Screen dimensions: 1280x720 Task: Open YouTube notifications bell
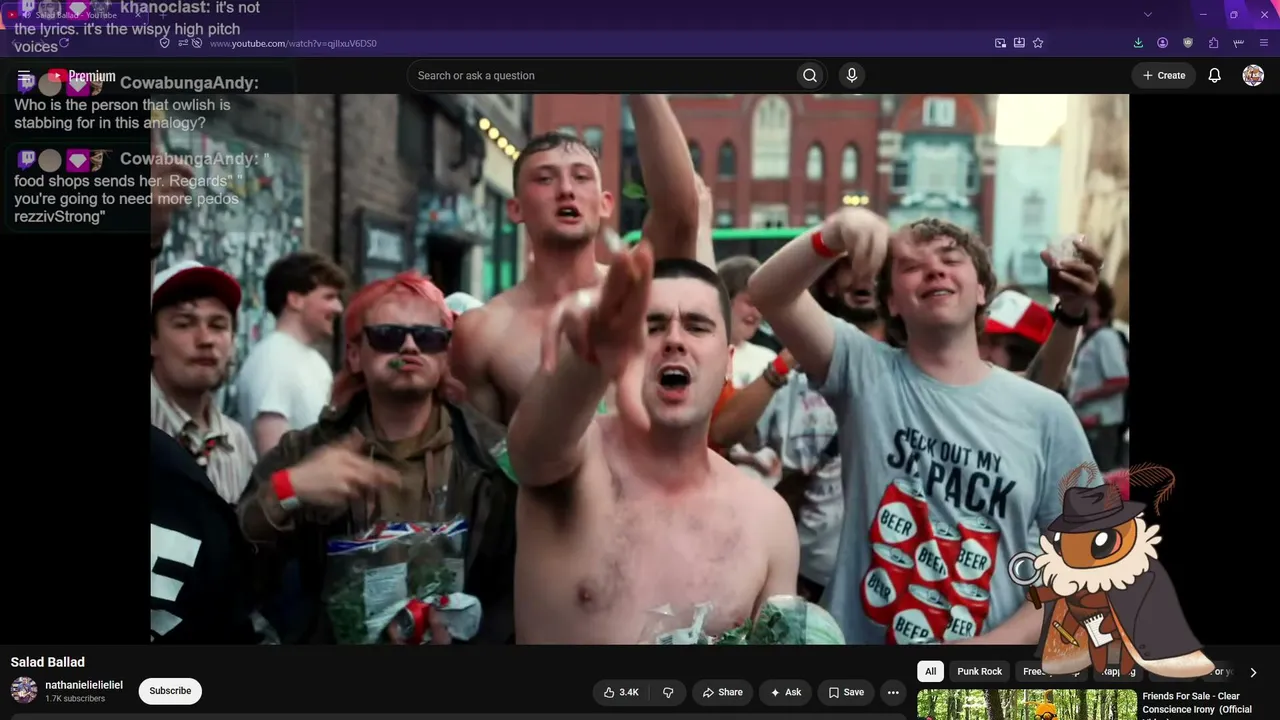click(x=1214, y=75)
